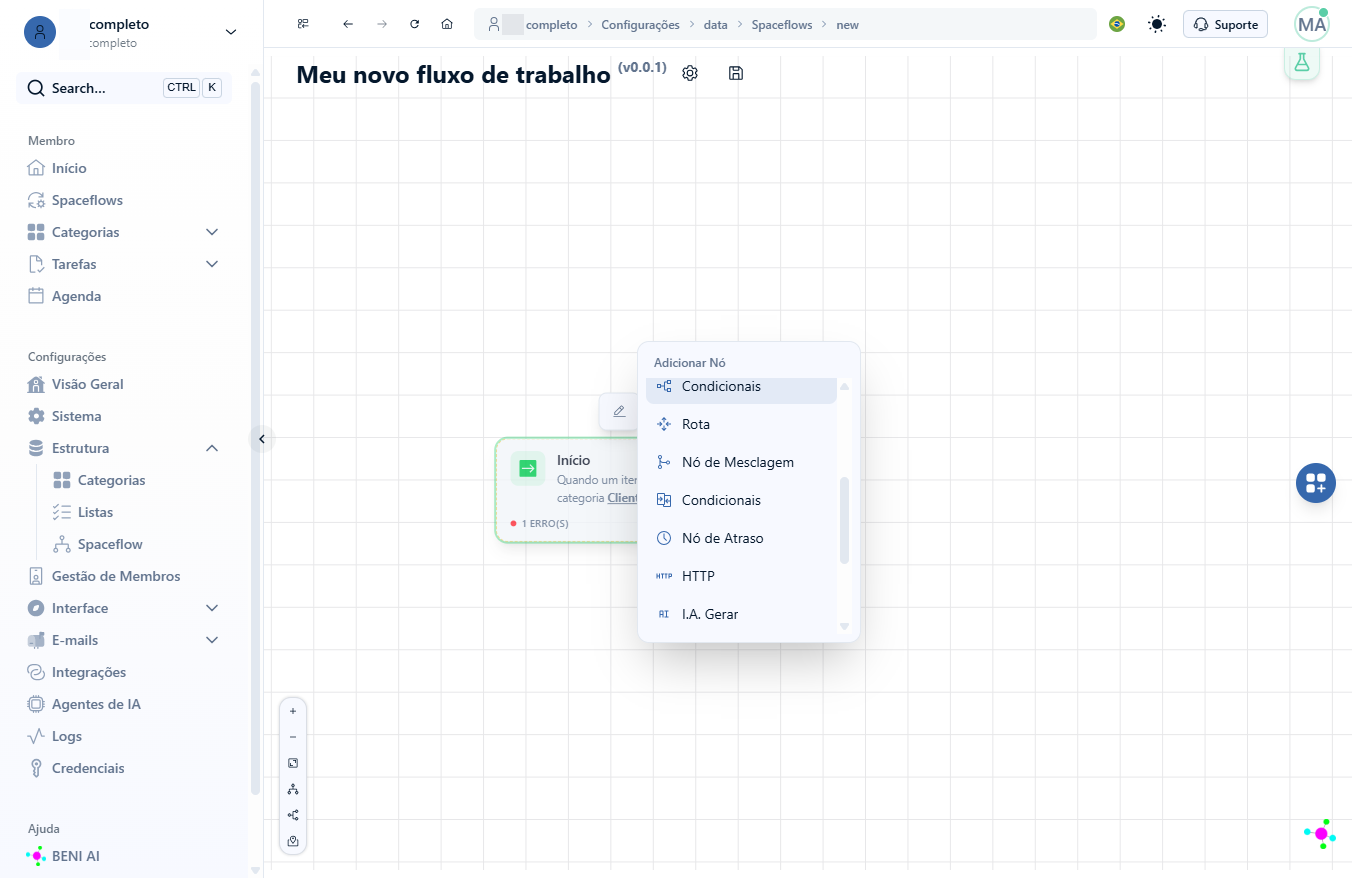
Task: Collapse the Estrutura section
Action: (212, 448)
